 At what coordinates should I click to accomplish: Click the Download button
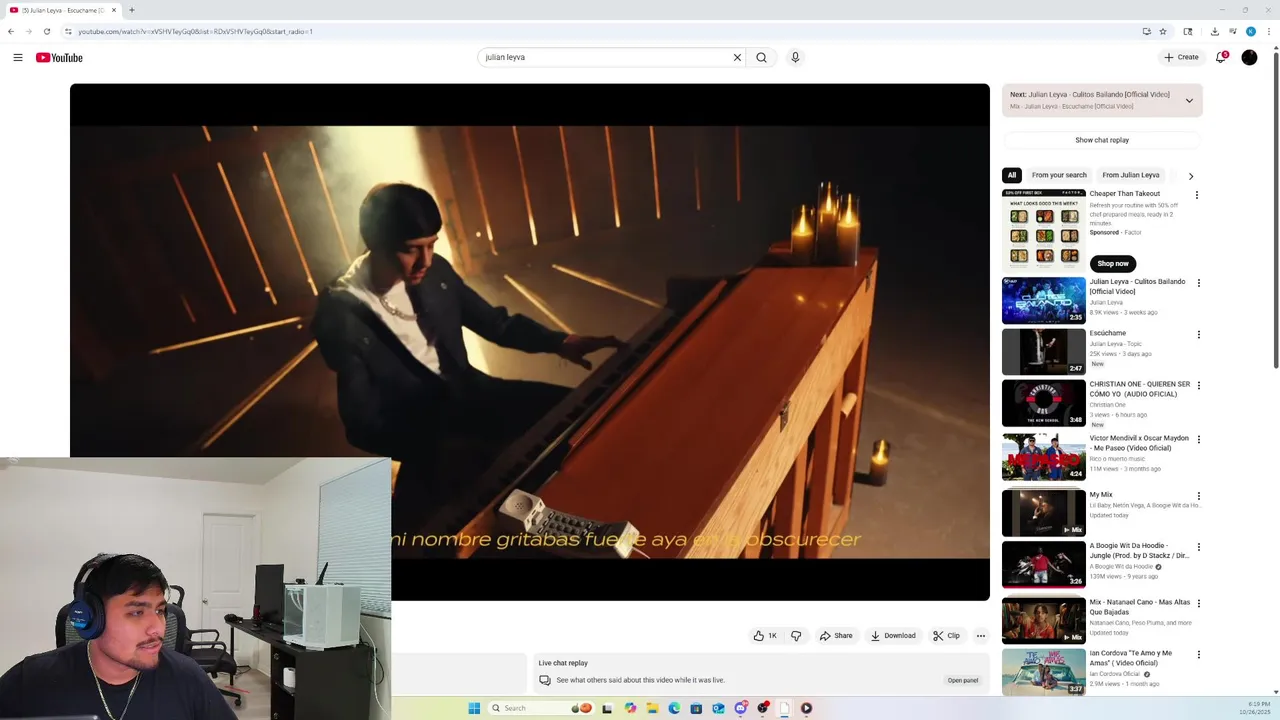(893, 636)
